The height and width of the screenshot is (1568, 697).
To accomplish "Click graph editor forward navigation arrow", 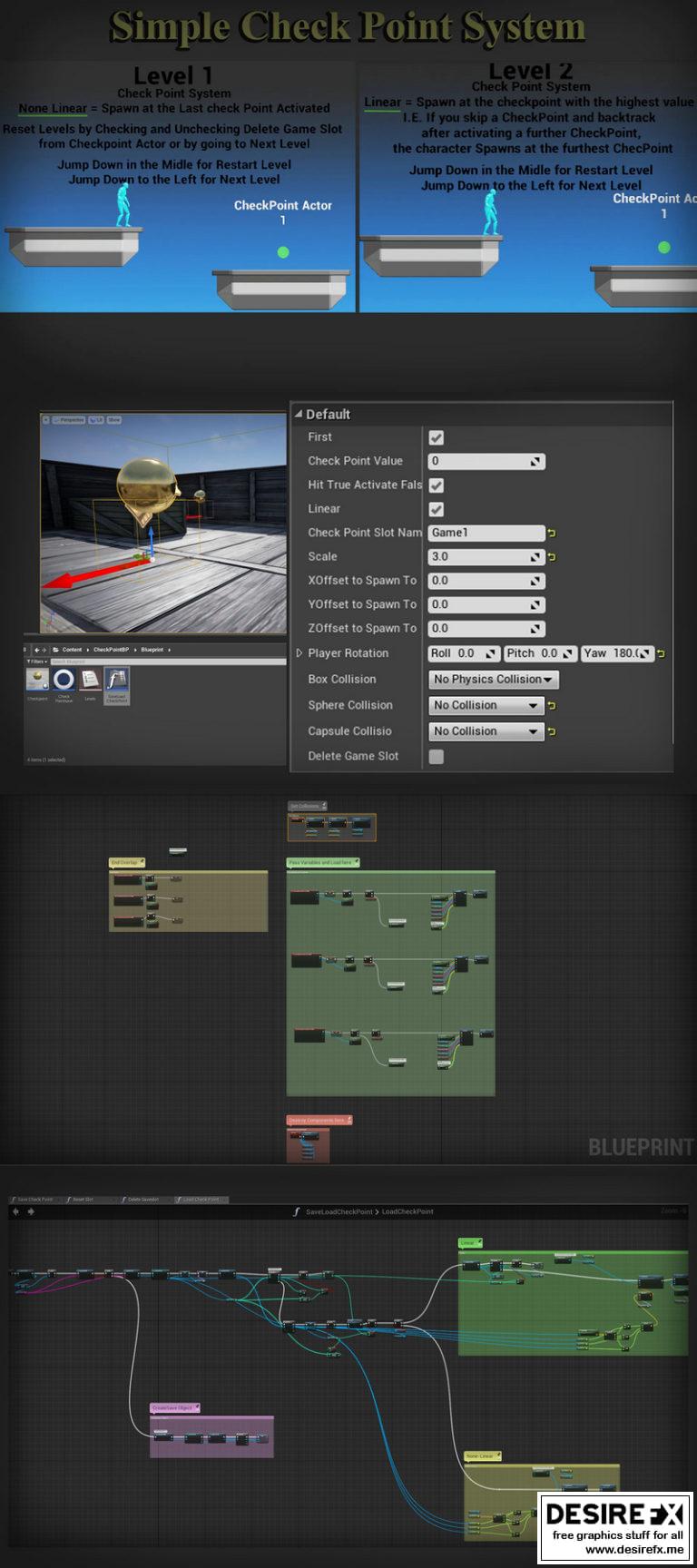I will (x=30, y=1211).
